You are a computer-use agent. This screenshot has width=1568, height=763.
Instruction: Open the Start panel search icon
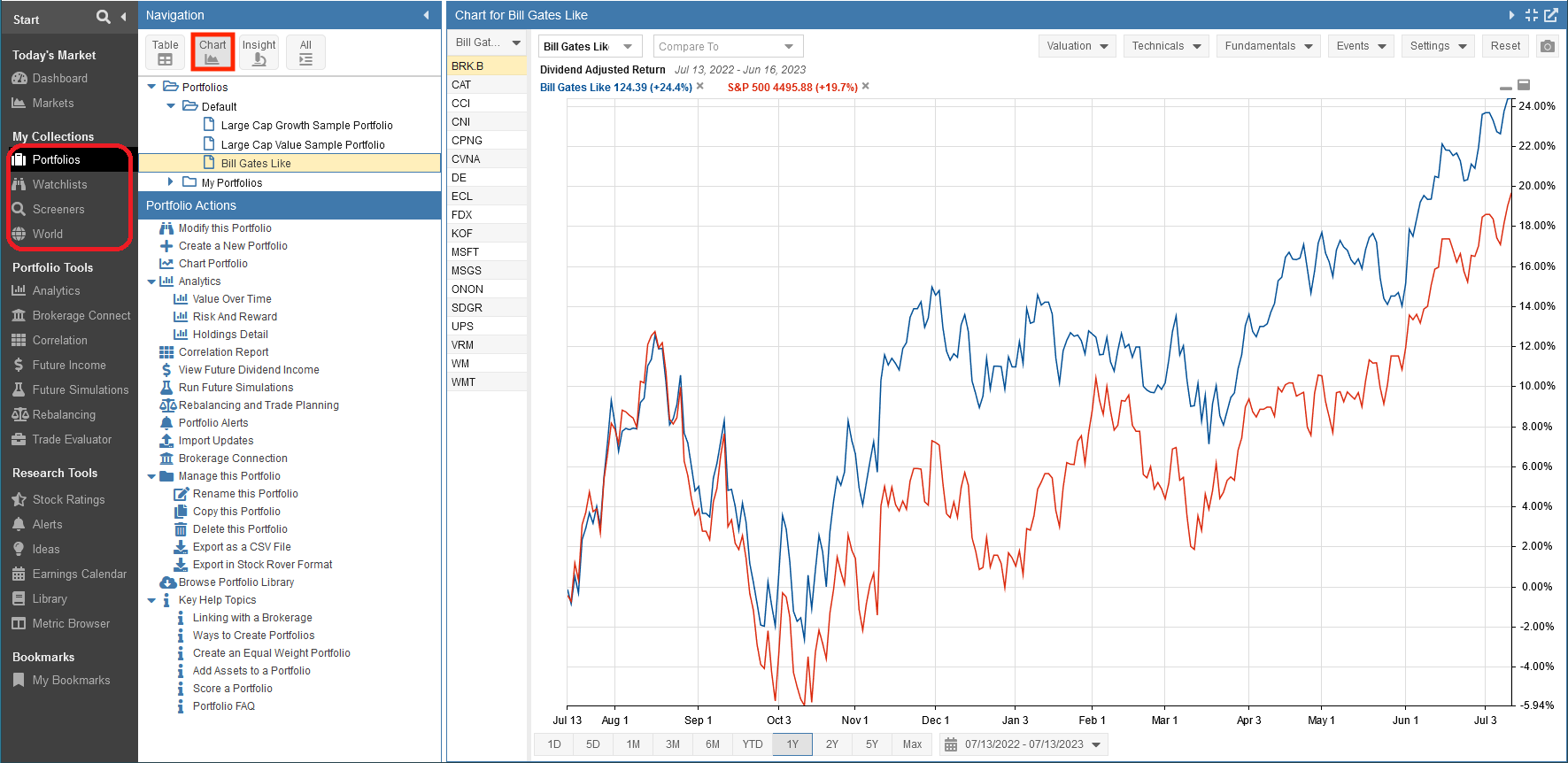click(104, 17)
